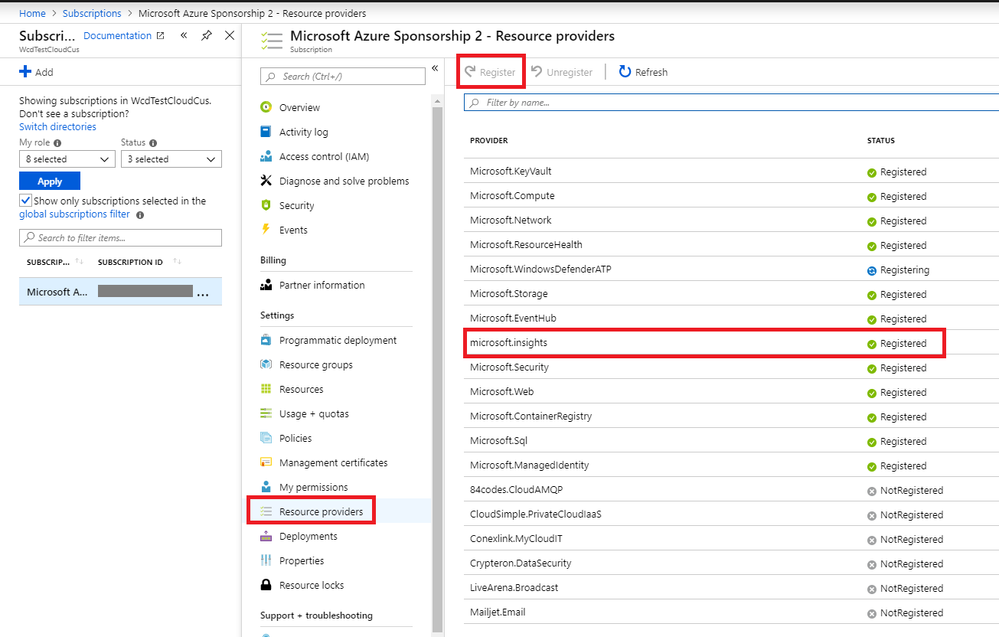
Task: Click the Filter by name field
Action: (x=731, y=103)
